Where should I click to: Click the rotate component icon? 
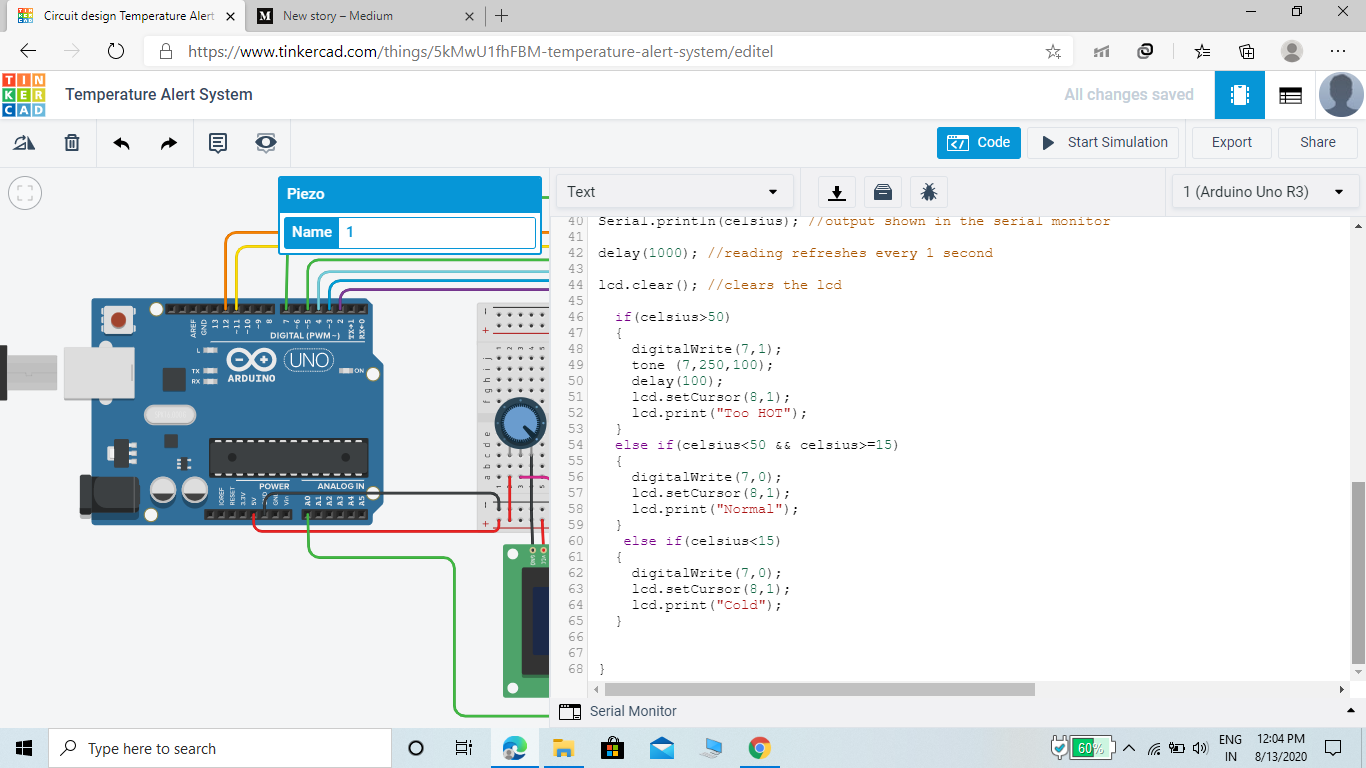[x=24, y=143]
